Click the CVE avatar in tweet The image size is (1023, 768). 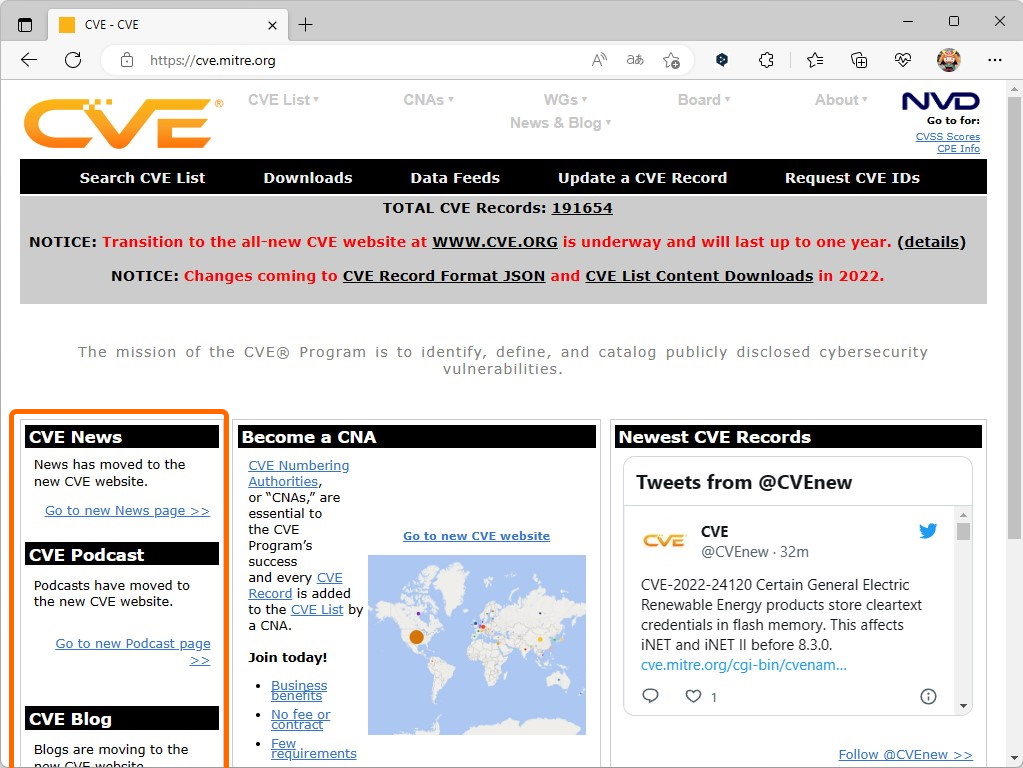click(x=664, y=540)
